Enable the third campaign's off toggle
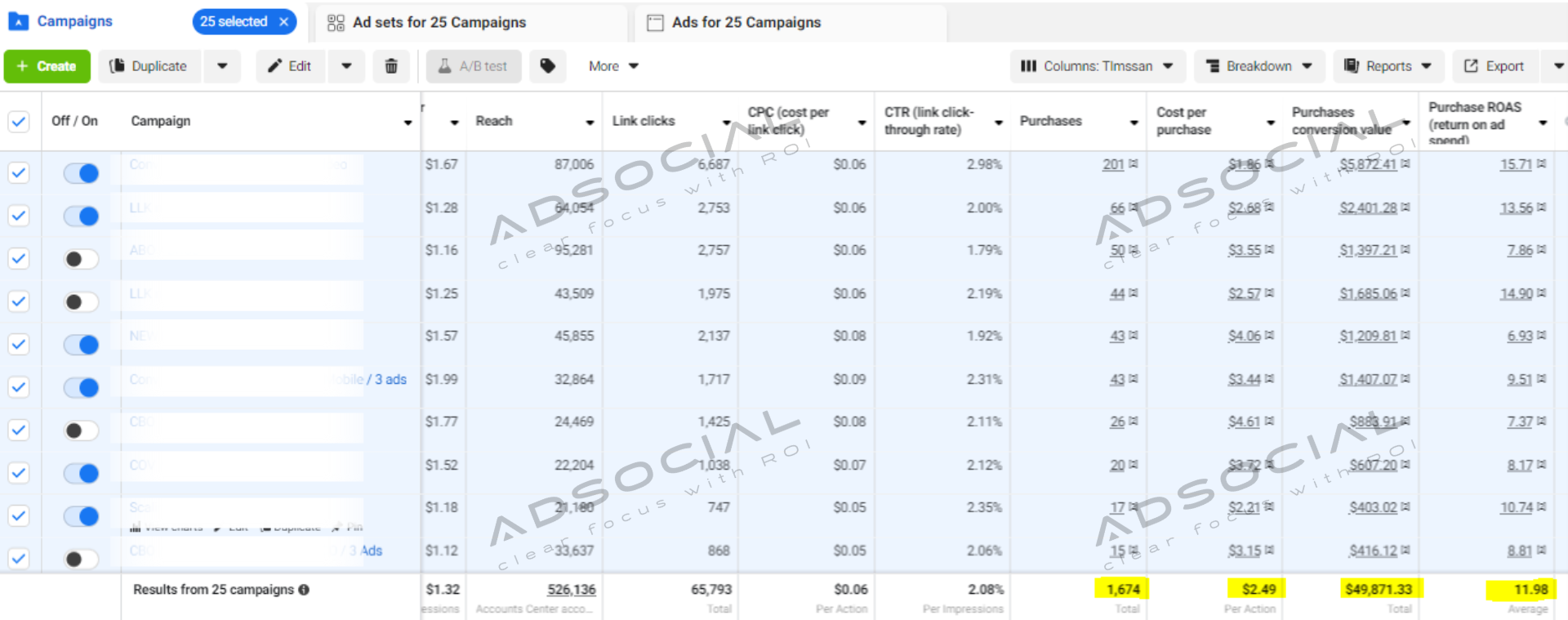This screenshot has height=620, width=1568. (x=81, y=259)
